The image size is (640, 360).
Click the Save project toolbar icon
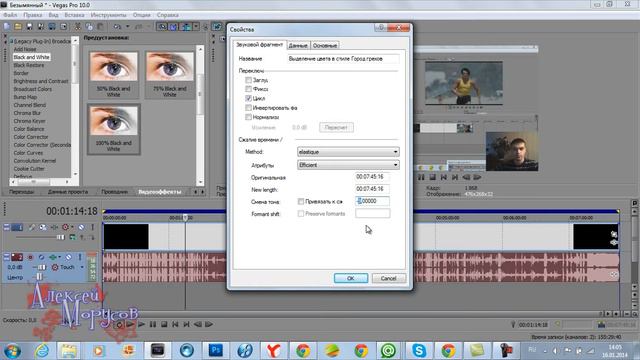click(x=29, y=27)
